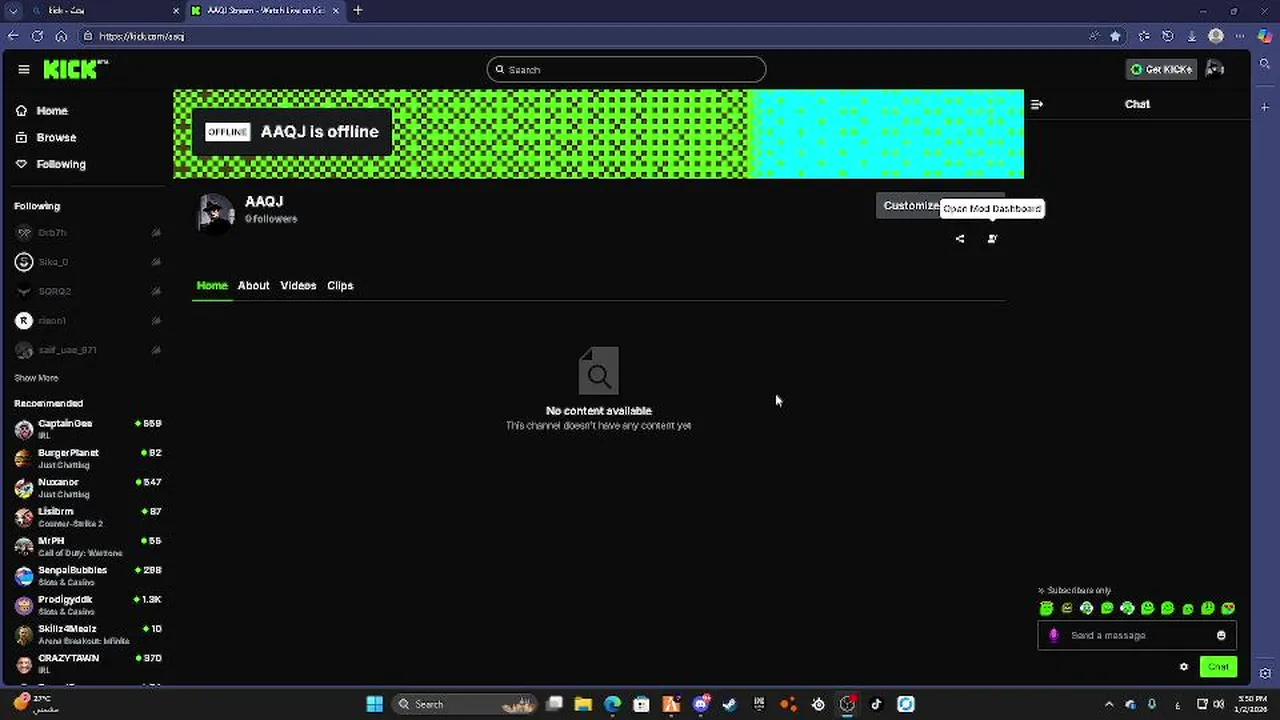Click the address bar URL
This screenshot has height=720, width=1280.
click(142, 36)
